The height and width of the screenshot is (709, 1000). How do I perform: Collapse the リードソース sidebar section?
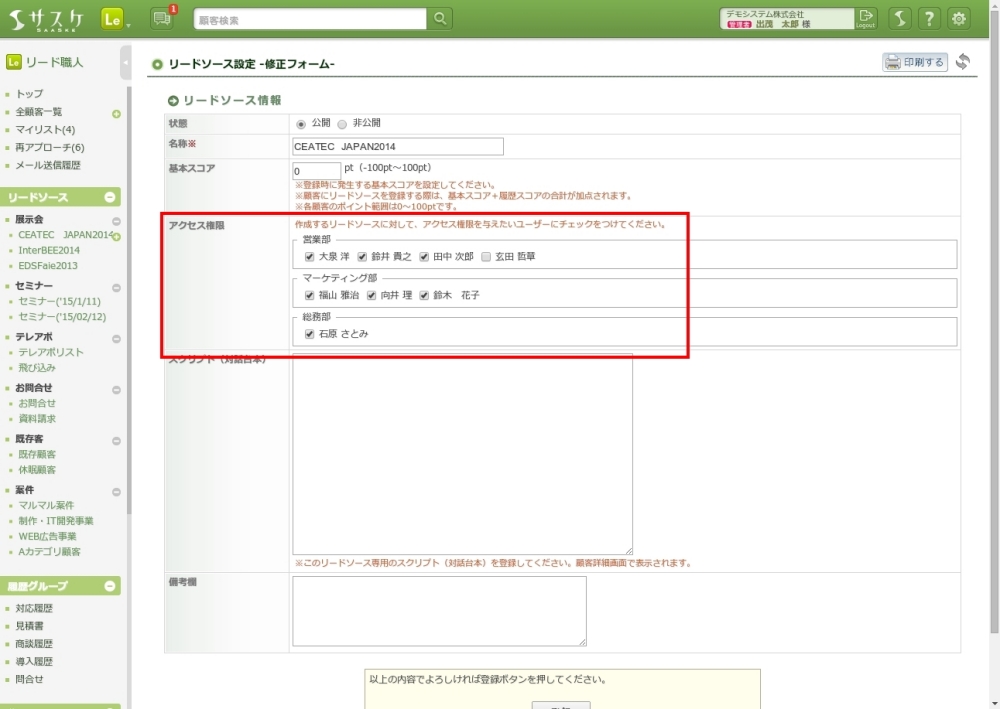110,198
